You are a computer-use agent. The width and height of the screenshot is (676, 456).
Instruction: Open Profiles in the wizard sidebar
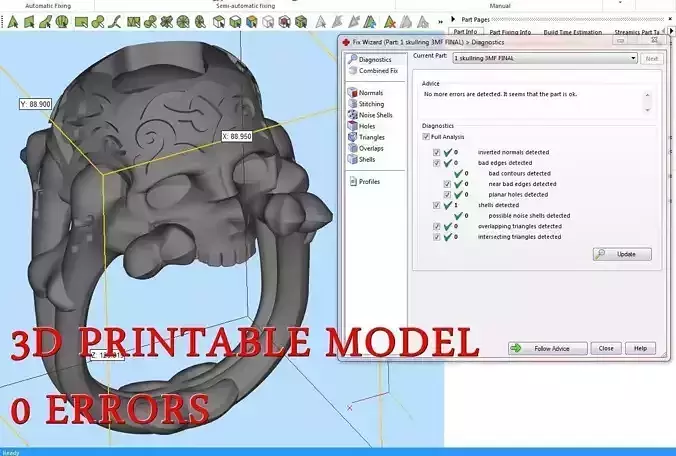coord(365,181)
